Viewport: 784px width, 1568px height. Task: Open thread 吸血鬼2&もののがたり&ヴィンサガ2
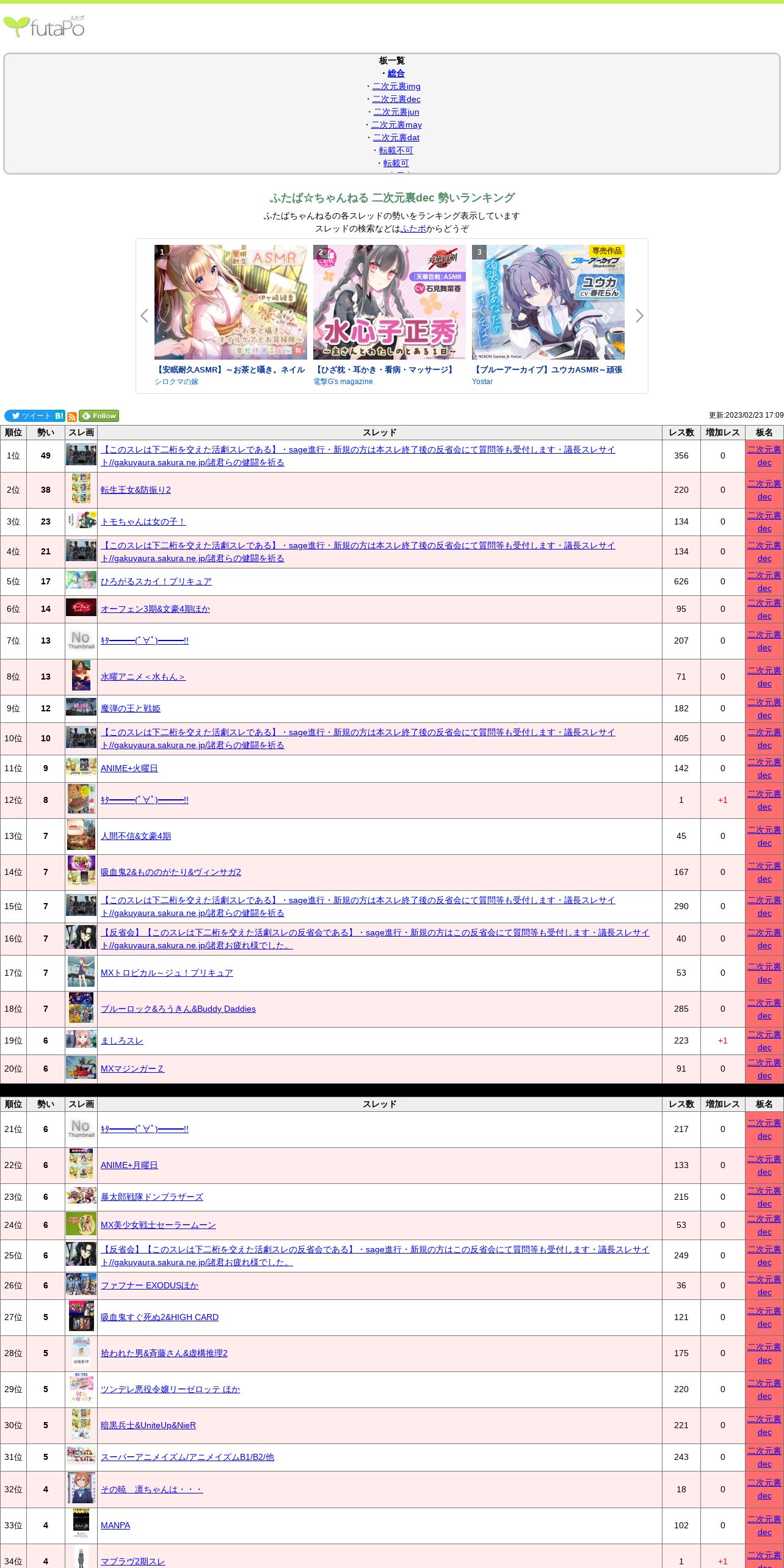click(171, 872)
